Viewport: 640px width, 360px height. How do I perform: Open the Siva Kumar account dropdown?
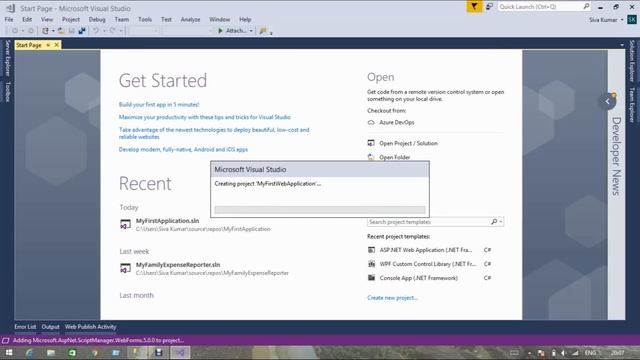pyautogui.click(x=622, y=20)
